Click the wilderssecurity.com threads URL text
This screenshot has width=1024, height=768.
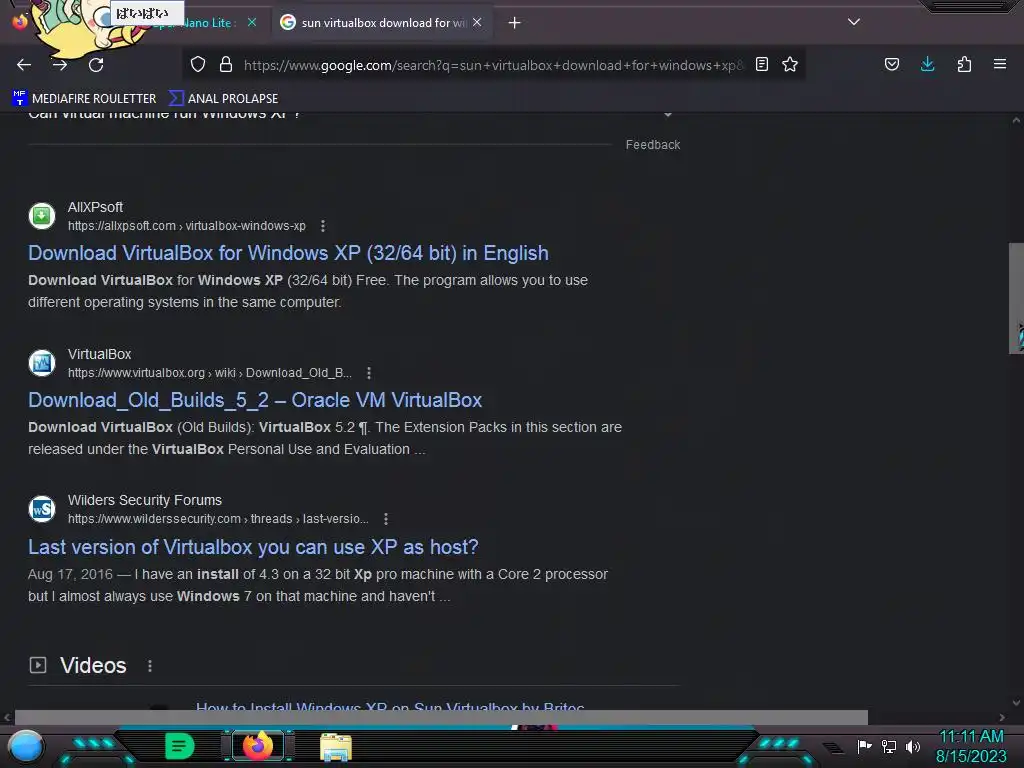click(218, 519)
